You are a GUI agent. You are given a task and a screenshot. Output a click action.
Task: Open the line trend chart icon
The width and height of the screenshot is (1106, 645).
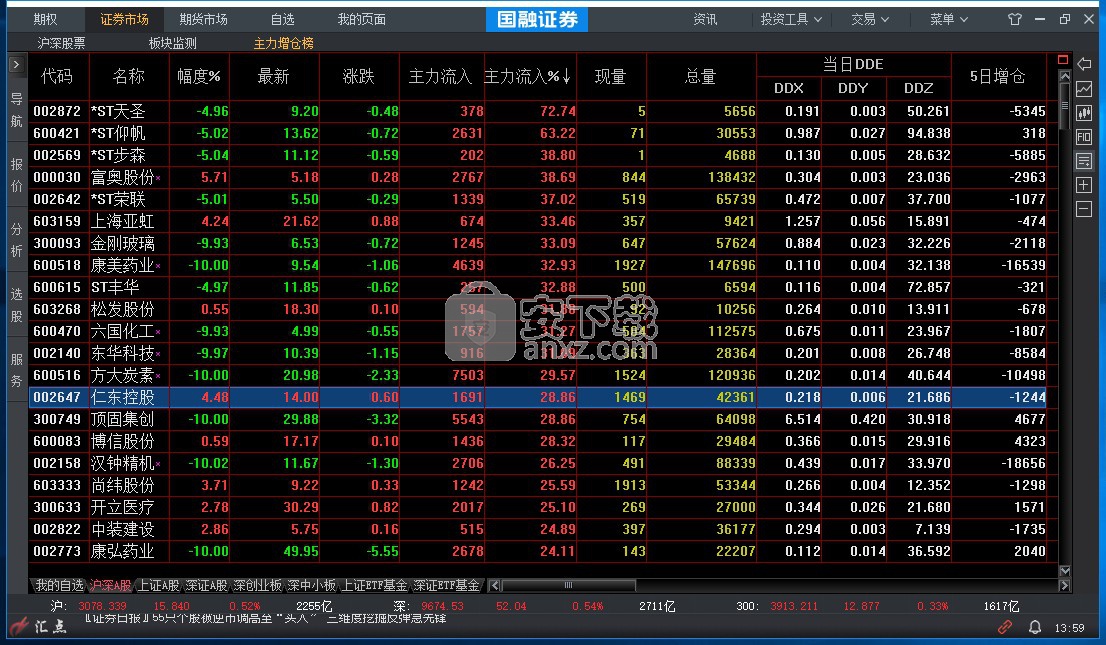coord(1084,89)
